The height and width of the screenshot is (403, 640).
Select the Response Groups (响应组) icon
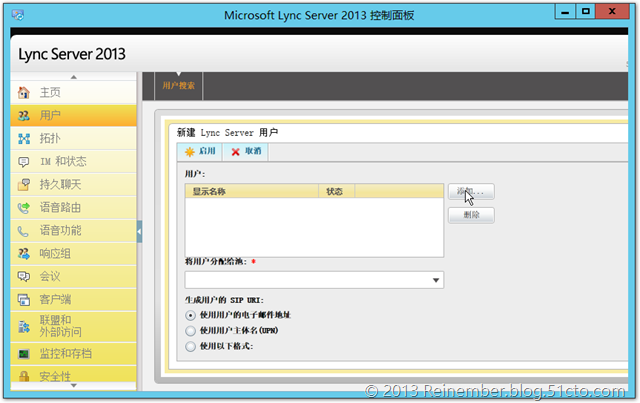coord(23,253)
